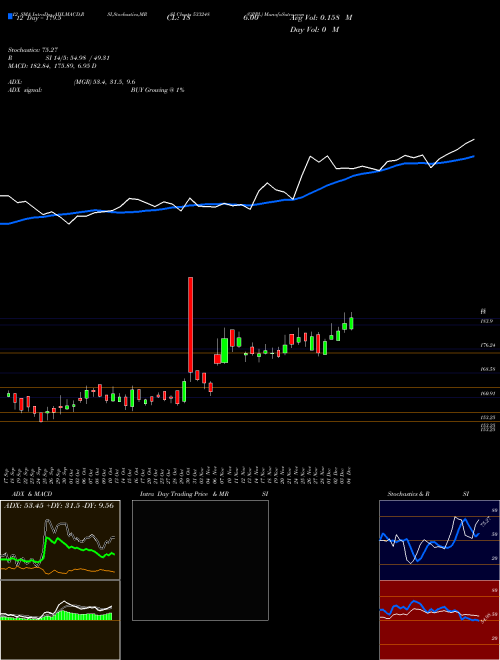Select the '12 Day = 179.5' legend text
The height and width of the screenshot is (660, 500).
39,18
